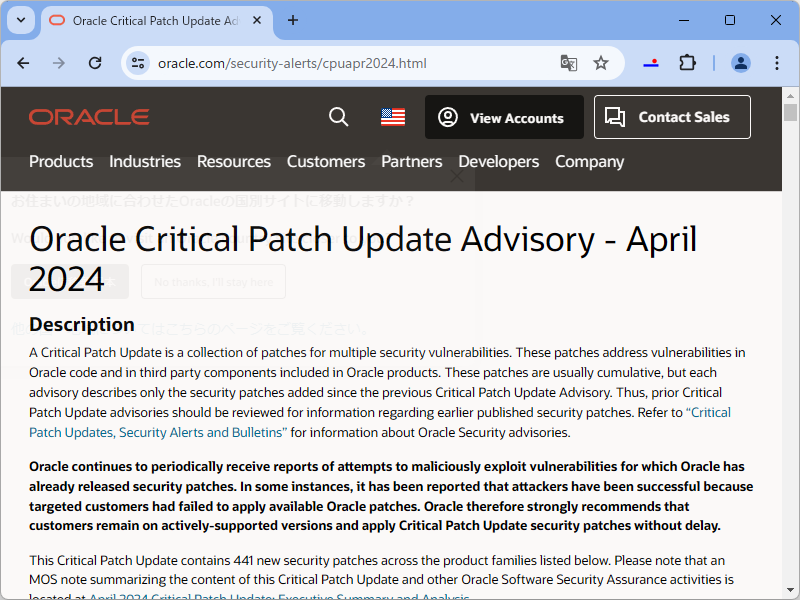Click the View Accounts button
The height and width of the screenshot is (600, 800).
(504, 117)
